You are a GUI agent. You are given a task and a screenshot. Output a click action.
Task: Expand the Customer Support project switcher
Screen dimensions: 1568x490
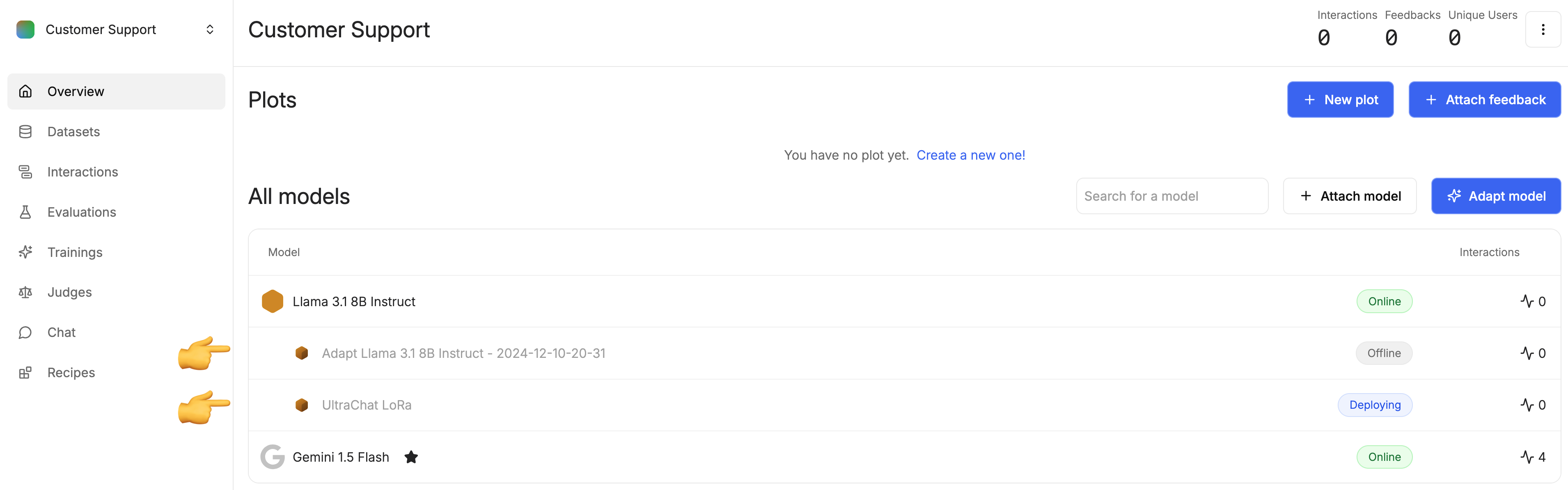tap(209, 29)
